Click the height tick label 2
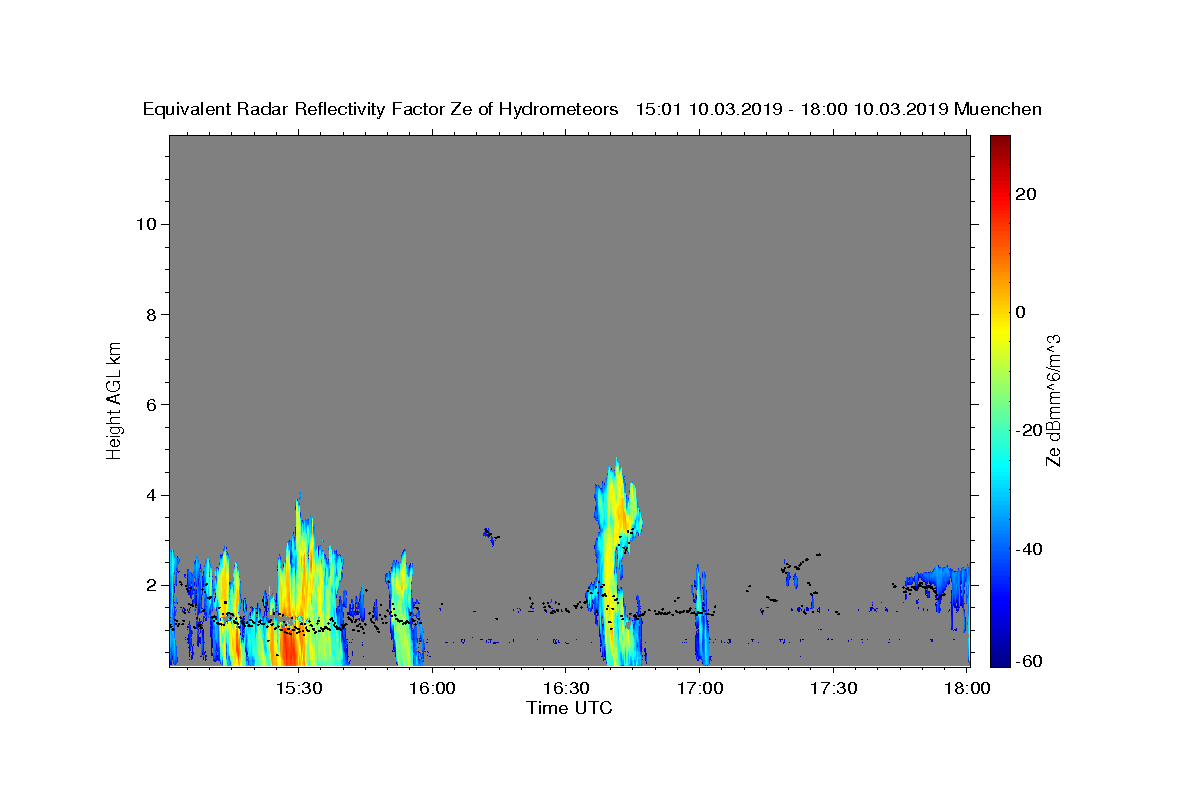The height and width of the screenshot is (800, 1200). click(x=150, y=585)
